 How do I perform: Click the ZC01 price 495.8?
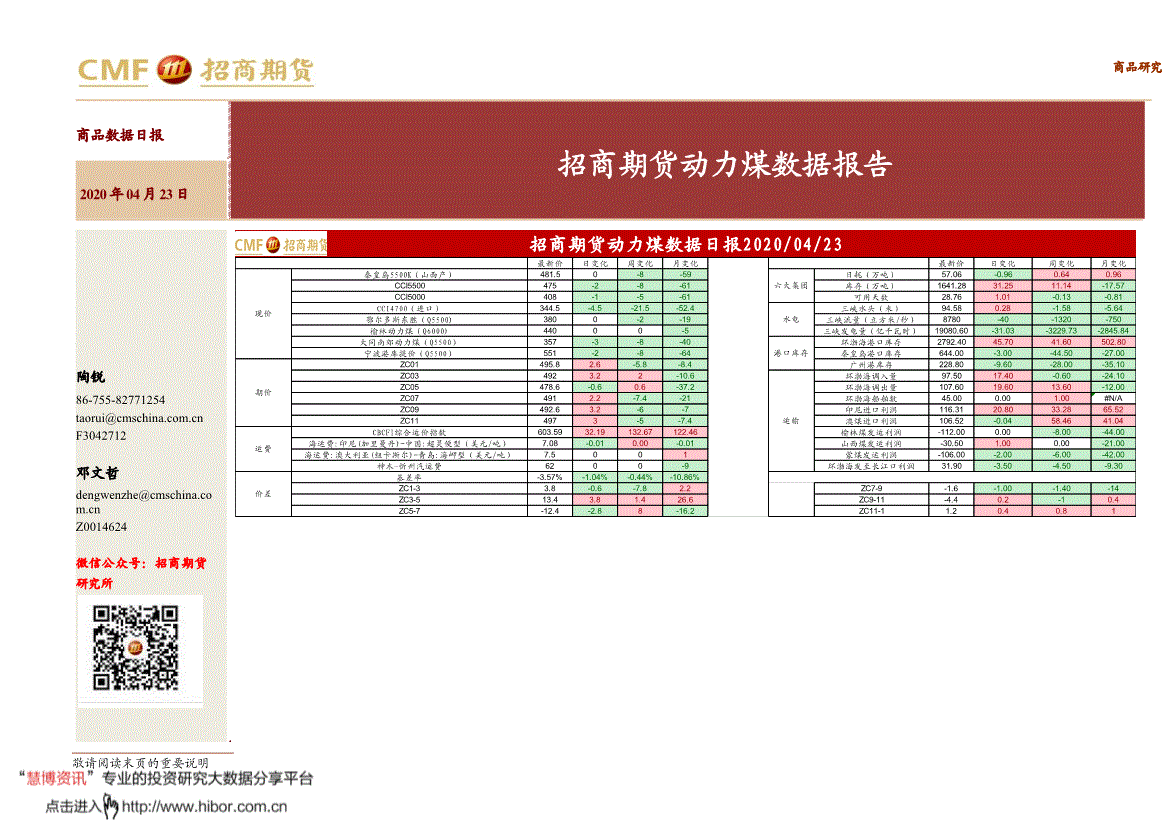pos(549,365)
